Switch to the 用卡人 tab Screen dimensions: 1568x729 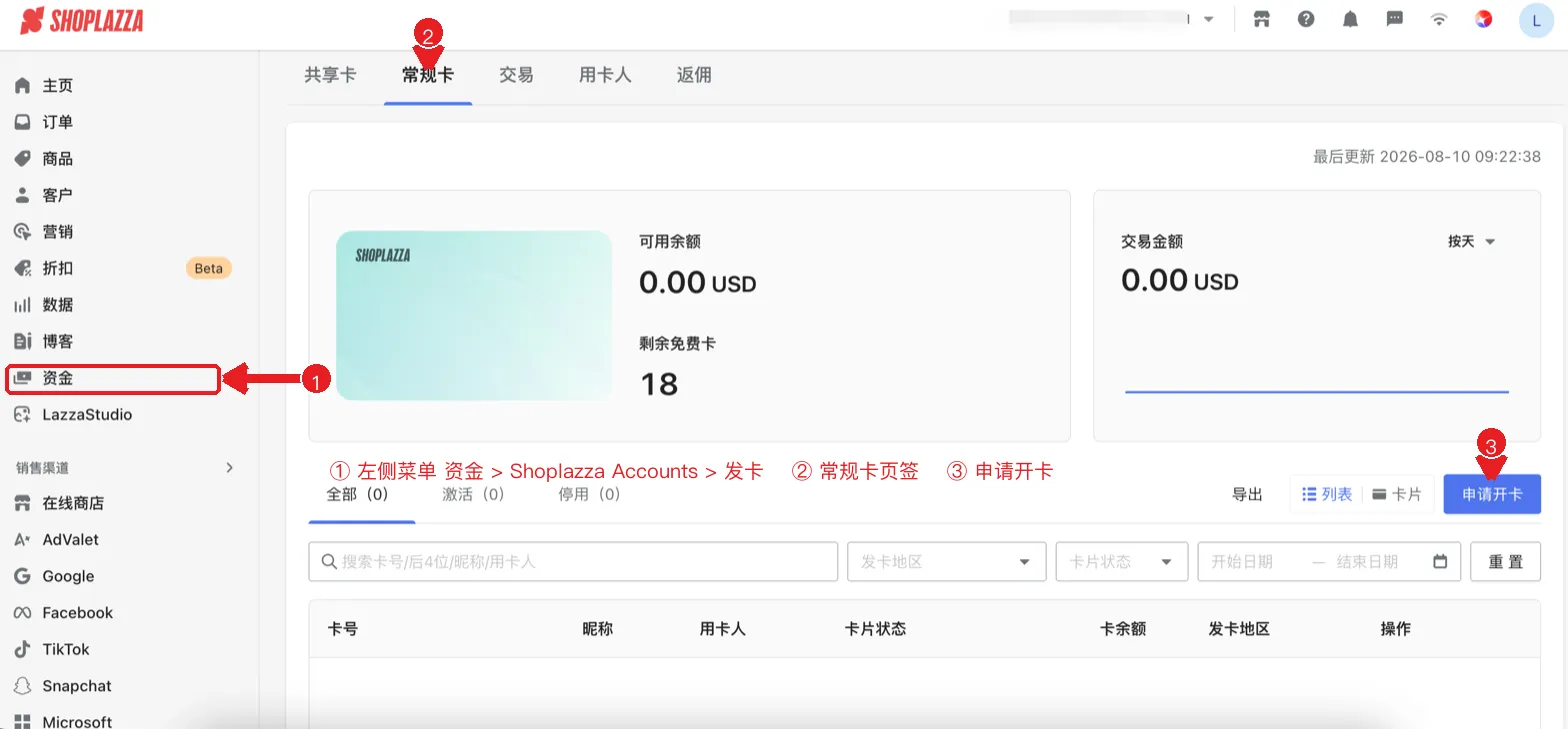click(x=605, y=75)
